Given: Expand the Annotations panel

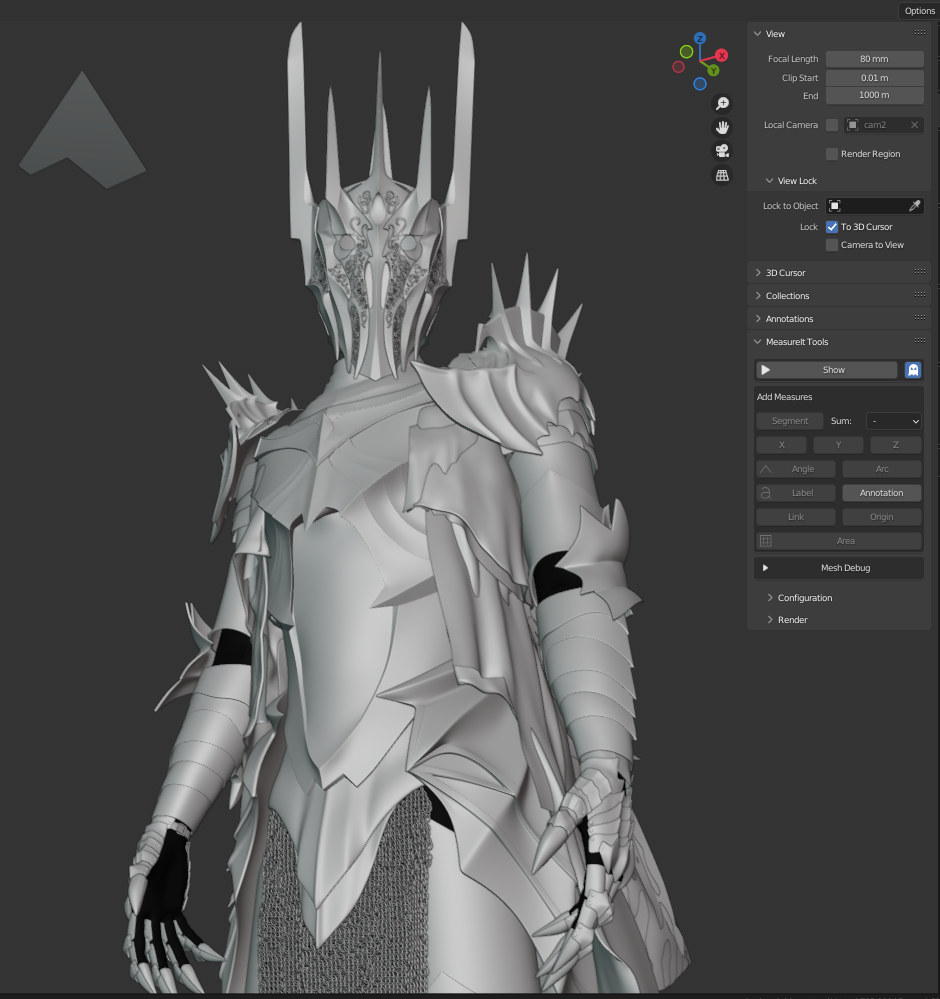Looking at the screenshot, I should tap(758, 319).
